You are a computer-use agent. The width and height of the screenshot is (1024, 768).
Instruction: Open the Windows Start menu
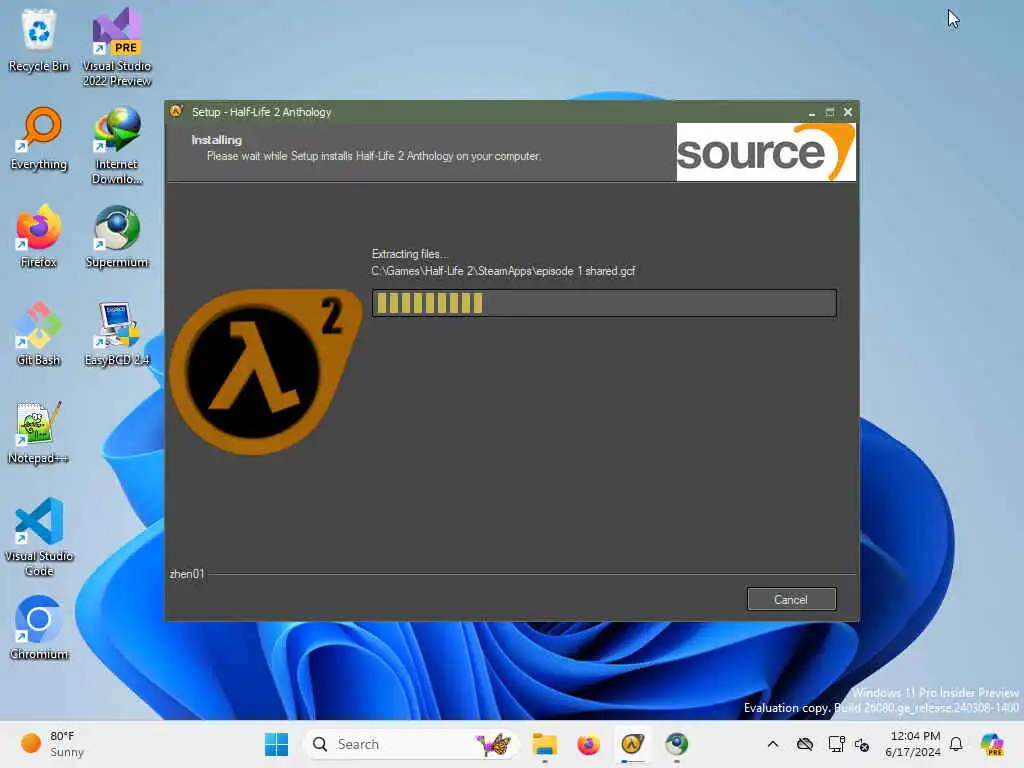[x=276, y=744]
